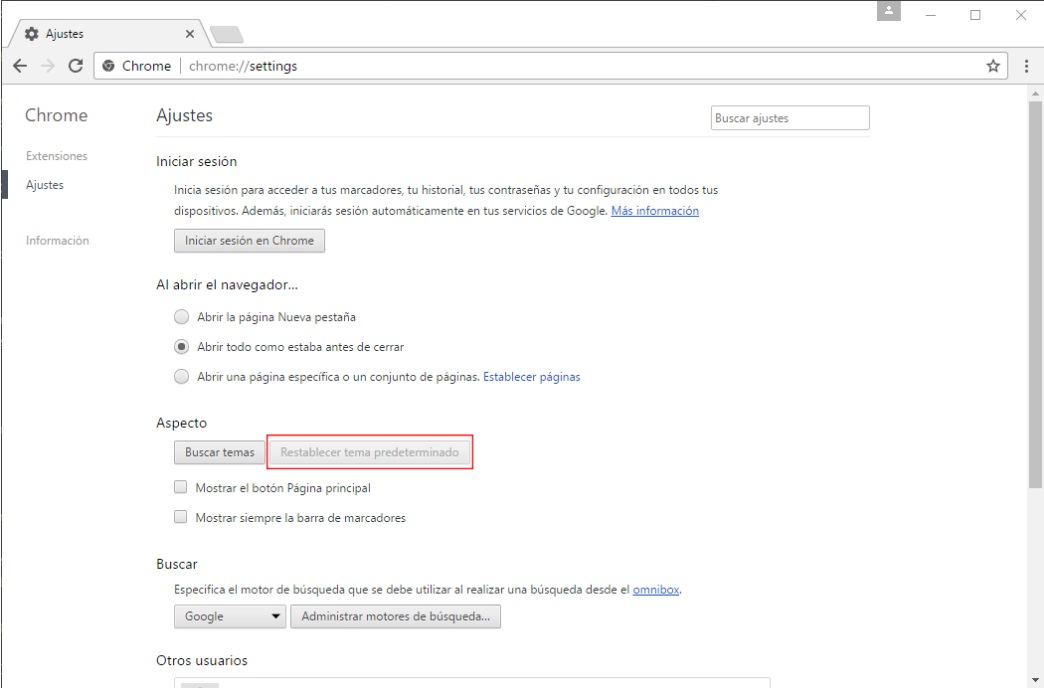The height and width of the screenshot is (688, 1044).
Task: Enable "Mostrar siempre la barra de marcadores"
Action: click(x=181, y=518)
